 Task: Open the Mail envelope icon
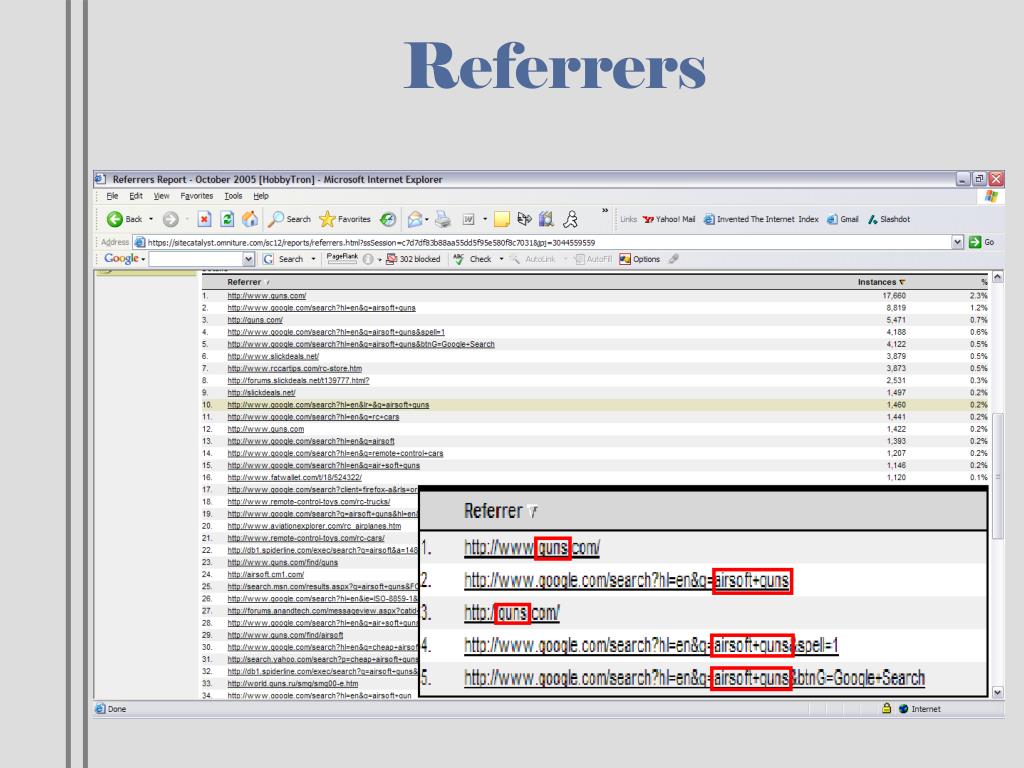[415, 219]
